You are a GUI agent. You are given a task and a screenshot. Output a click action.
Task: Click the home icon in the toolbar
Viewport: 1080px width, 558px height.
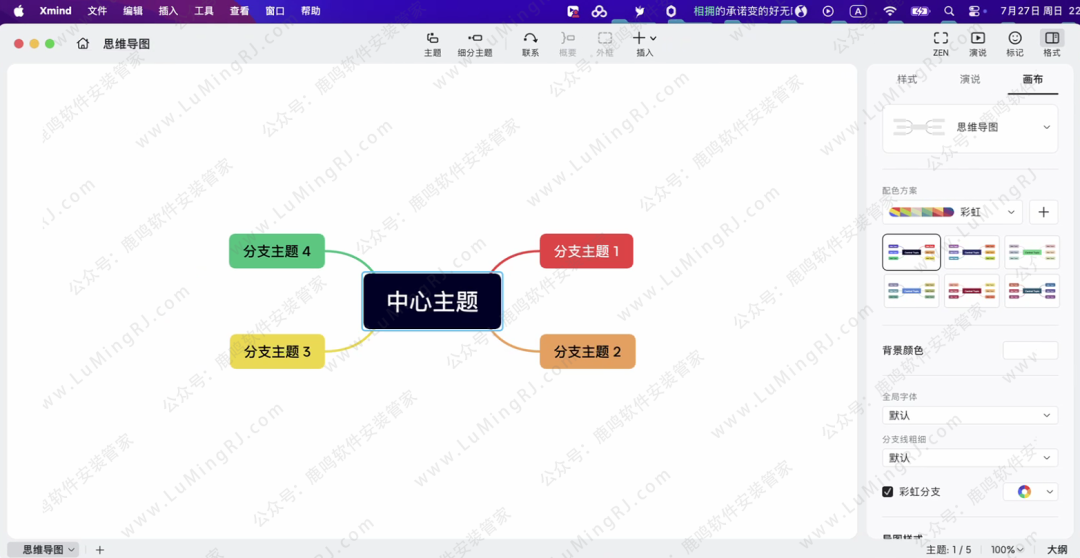[83, 44]
